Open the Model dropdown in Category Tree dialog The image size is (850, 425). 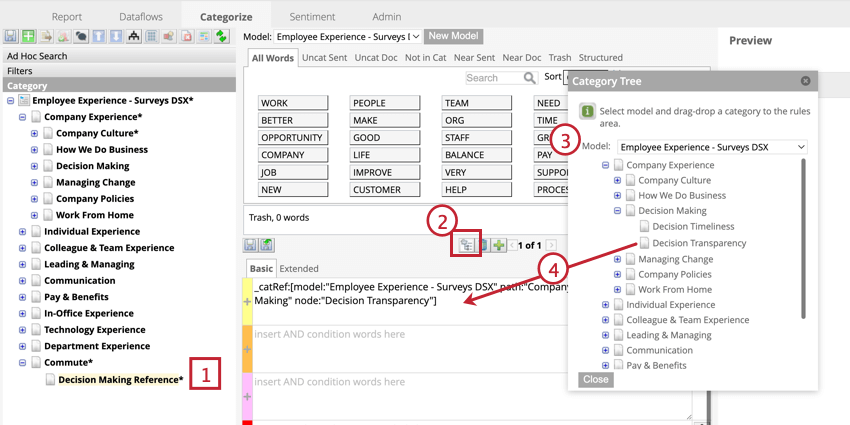712,147
